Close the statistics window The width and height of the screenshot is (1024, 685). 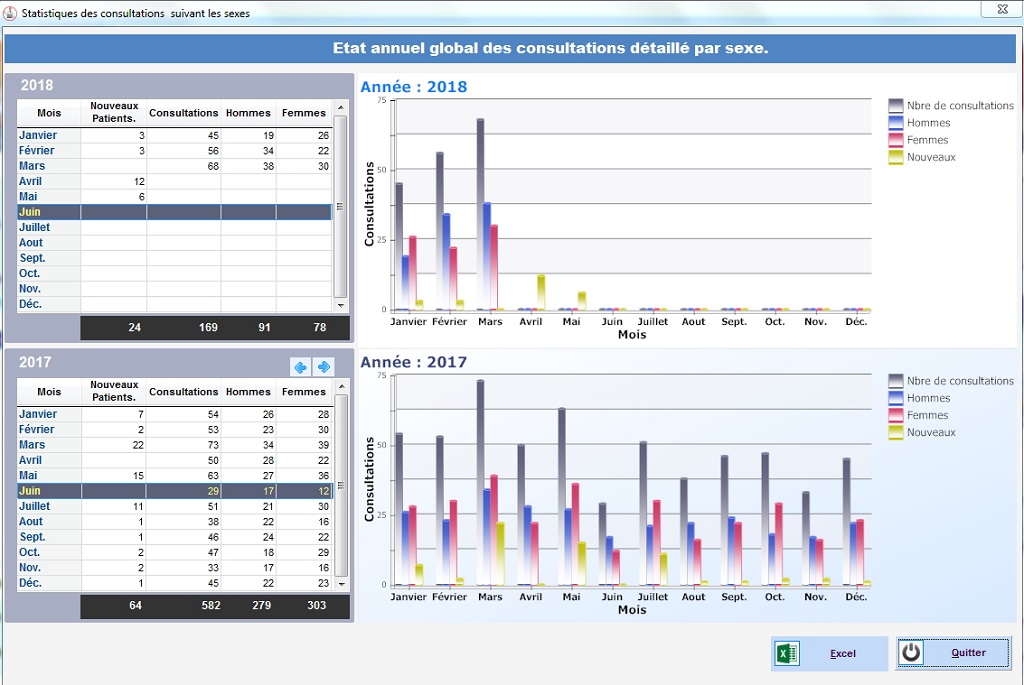994,9
